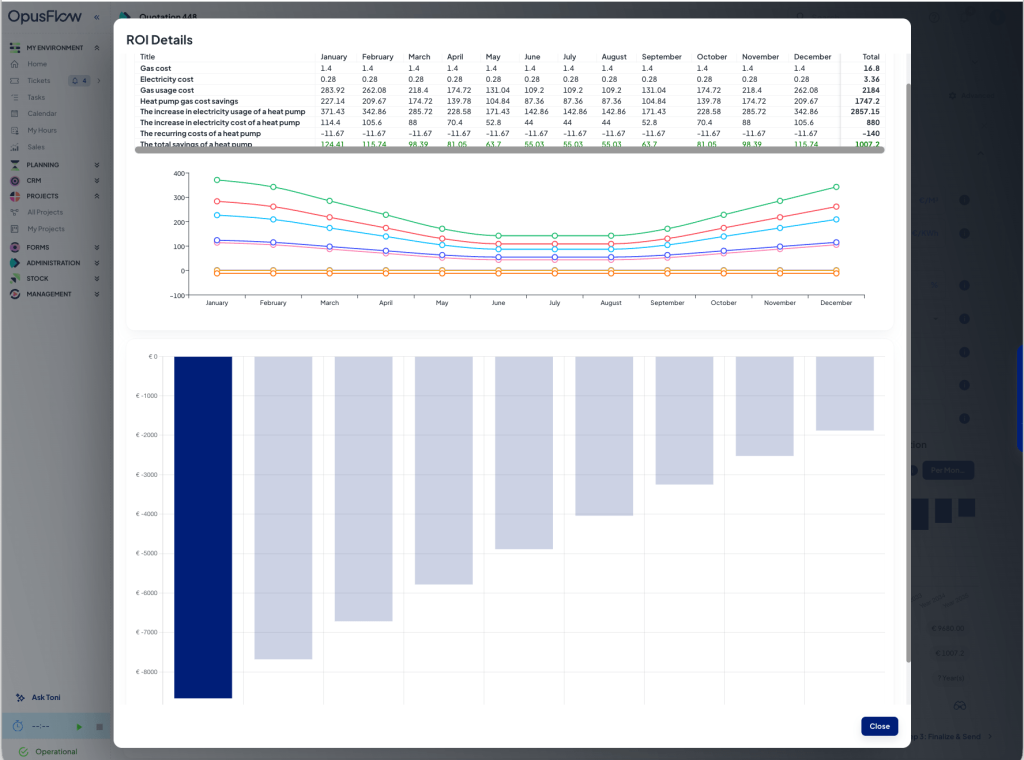Click the dialog vertical scrollbar

tap(908, 373)
